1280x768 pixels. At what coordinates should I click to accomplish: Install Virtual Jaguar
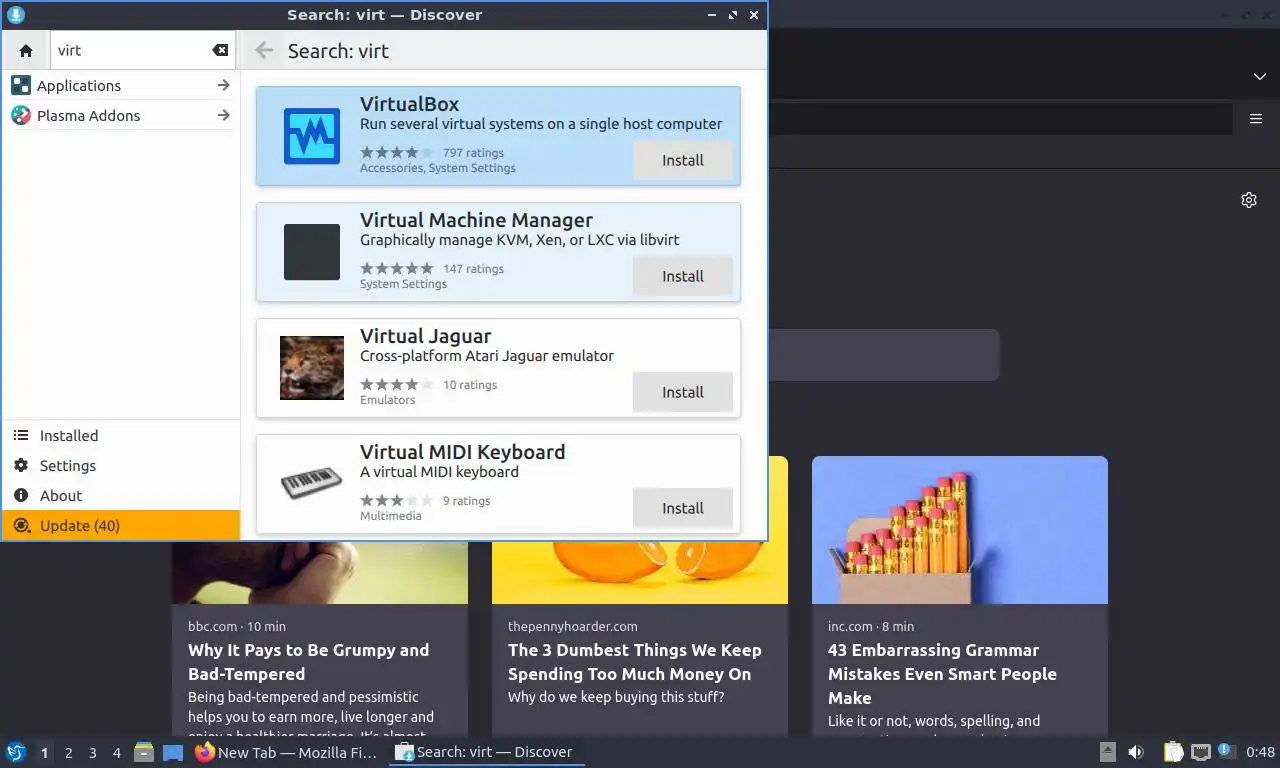[x=683, y=392]
